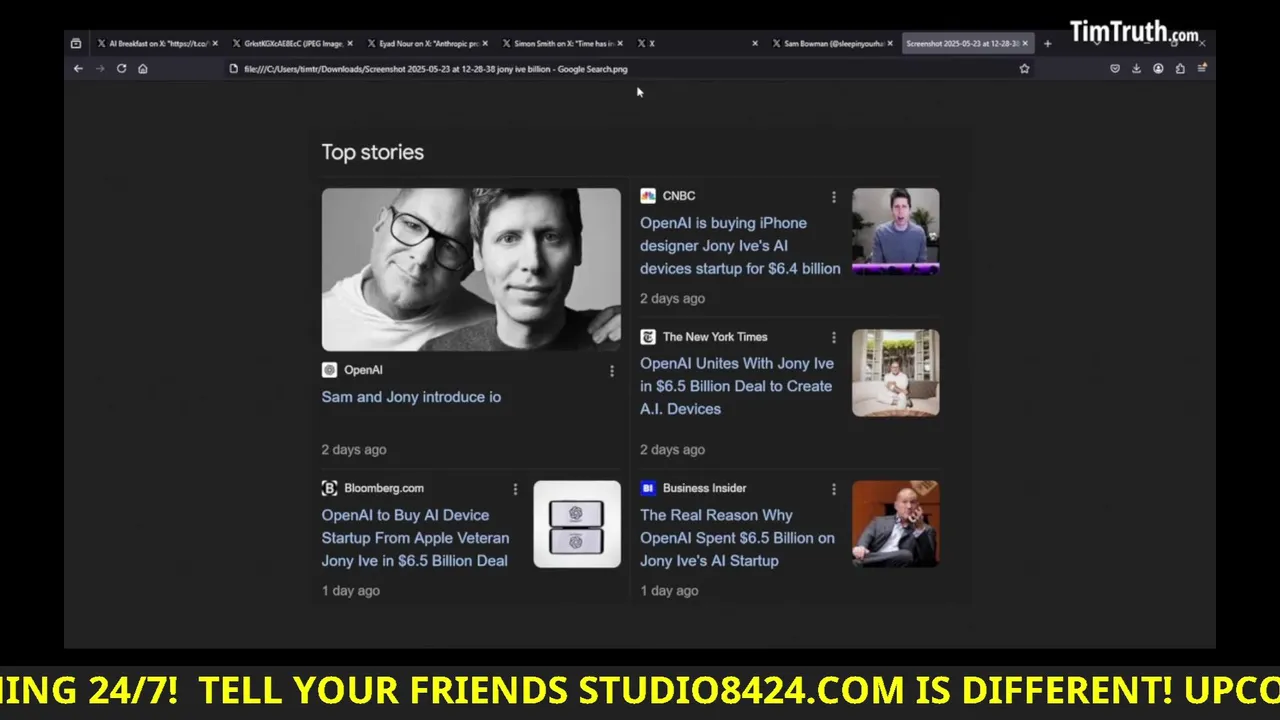Click the CNBC peacock logo icon
This screenshot has width=1280, height=720.
click(x=648, y=196)
